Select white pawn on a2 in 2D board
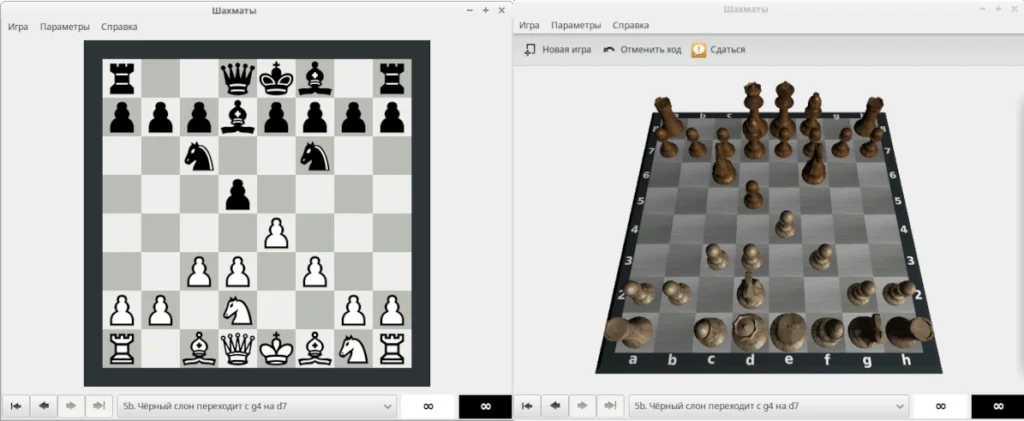This screenshot has width=1024, height=421. (122, 310)
